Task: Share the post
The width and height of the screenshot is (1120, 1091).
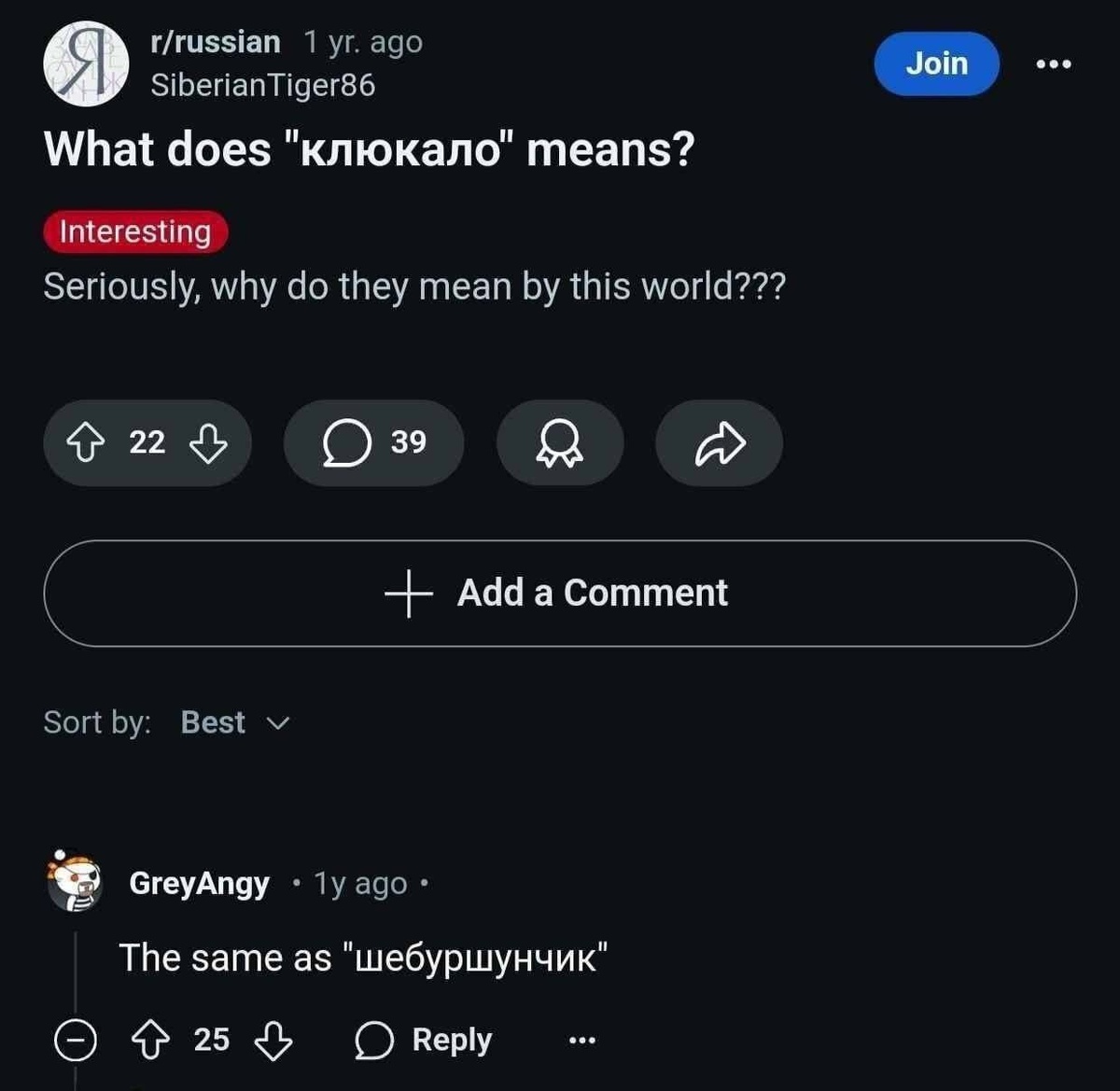Action: click(718, 443)
